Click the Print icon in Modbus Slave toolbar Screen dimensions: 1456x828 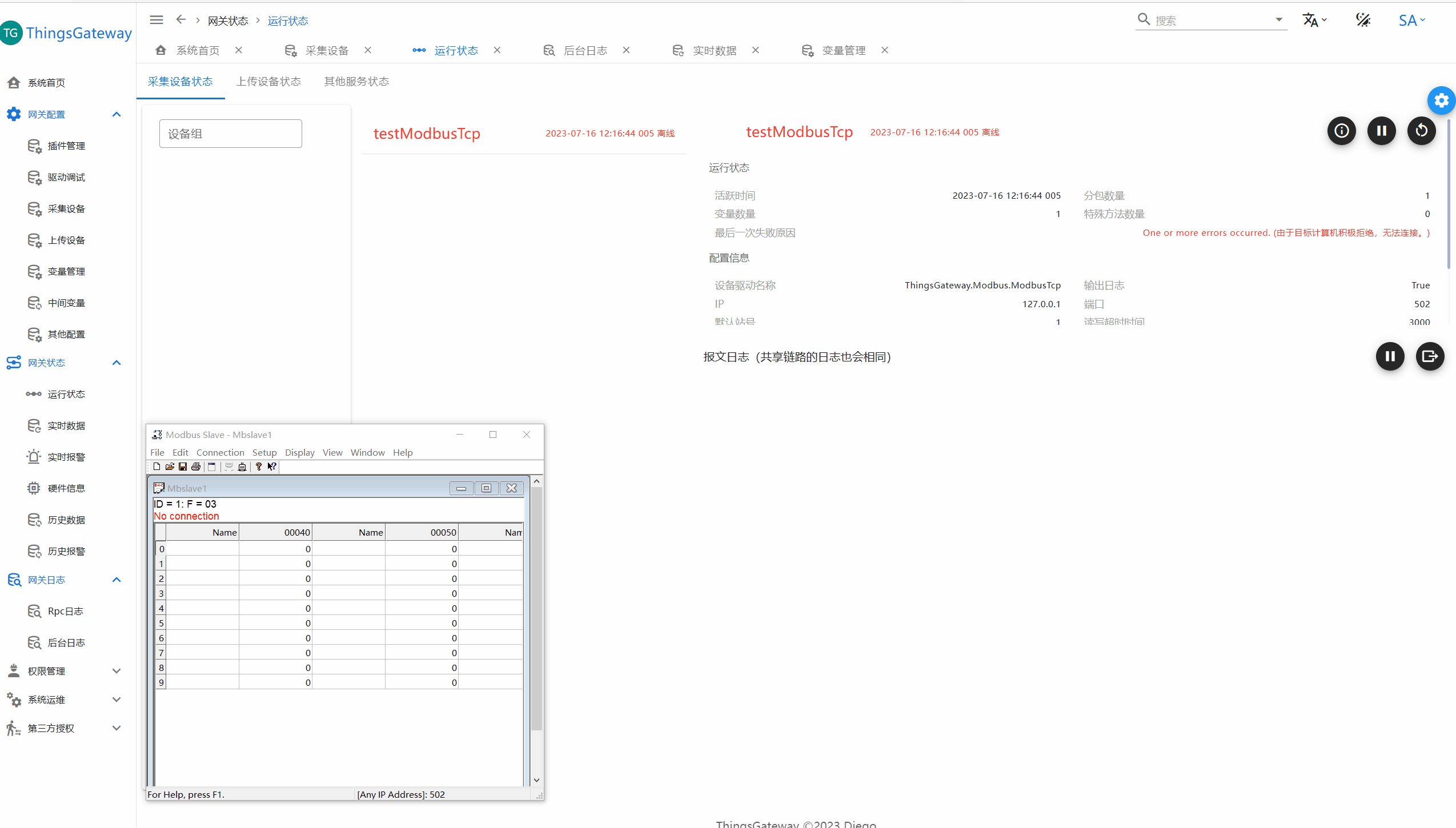click(196, 467)
